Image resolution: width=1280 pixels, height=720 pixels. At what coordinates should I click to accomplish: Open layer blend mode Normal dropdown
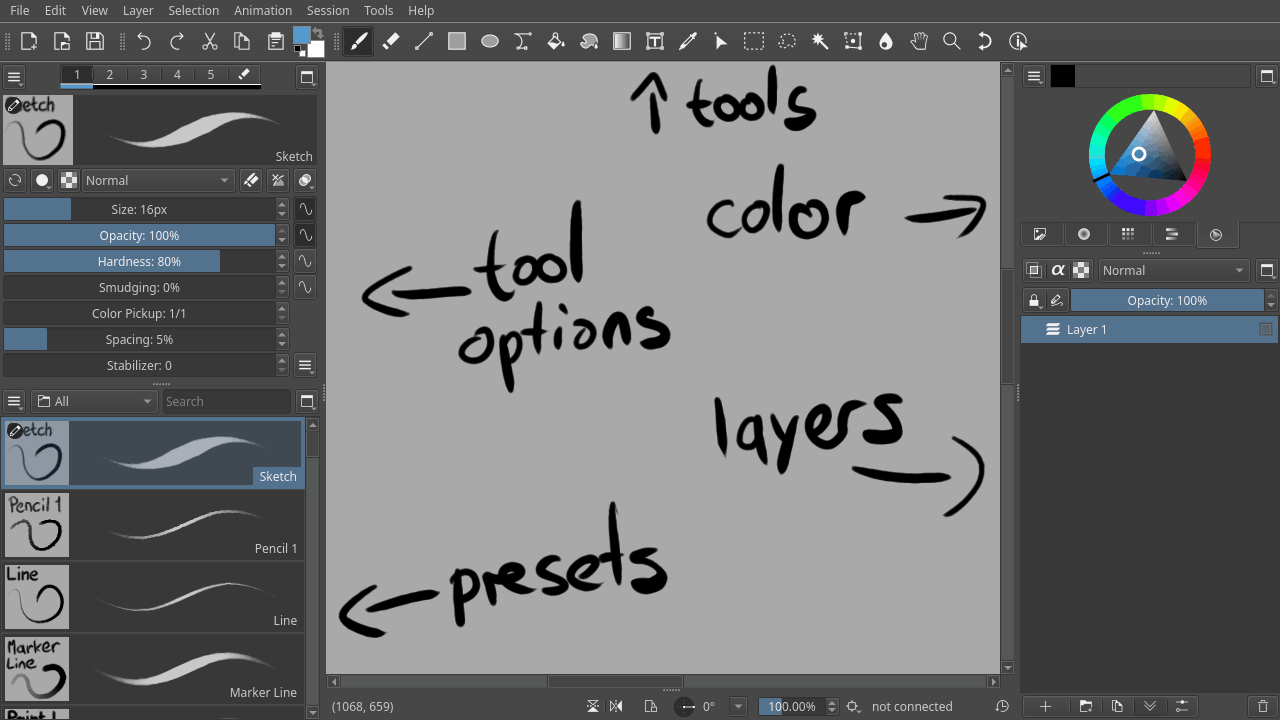pos(1174,270)
